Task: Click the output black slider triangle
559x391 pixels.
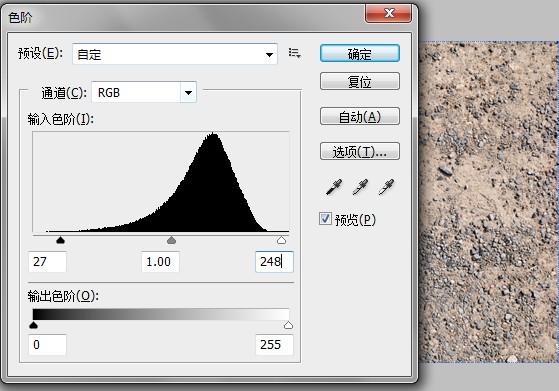Action: tap(34, 325)
